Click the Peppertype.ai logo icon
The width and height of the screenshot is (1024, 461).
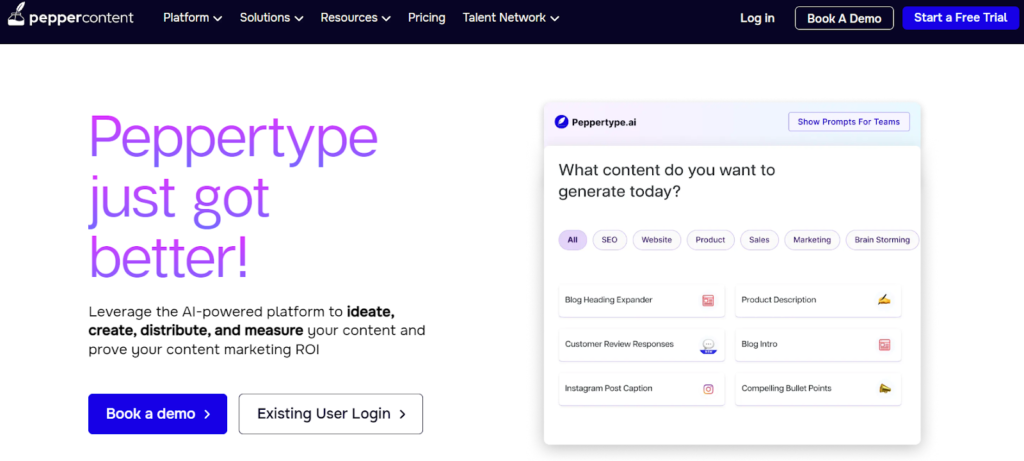[x=562, y=122]
